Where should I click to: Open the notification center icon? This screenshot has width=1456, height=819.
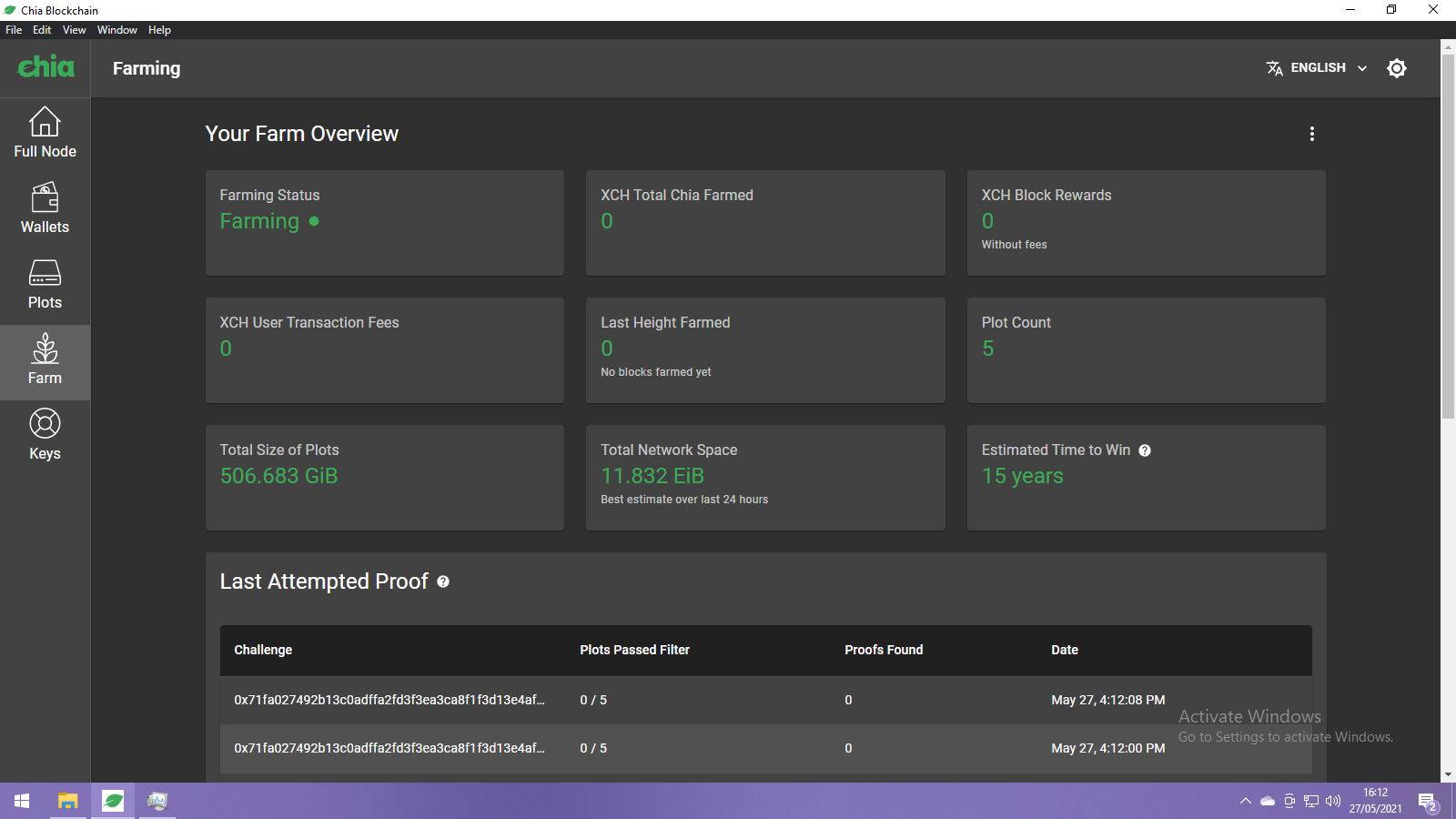click(x=1428, y=803)
